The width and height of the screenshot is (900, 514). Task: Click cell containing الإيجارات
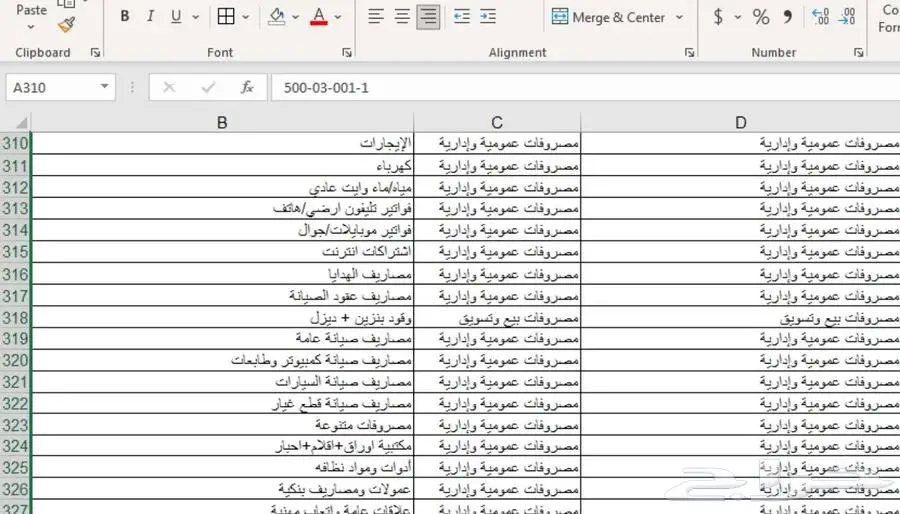tap(222, 143)
